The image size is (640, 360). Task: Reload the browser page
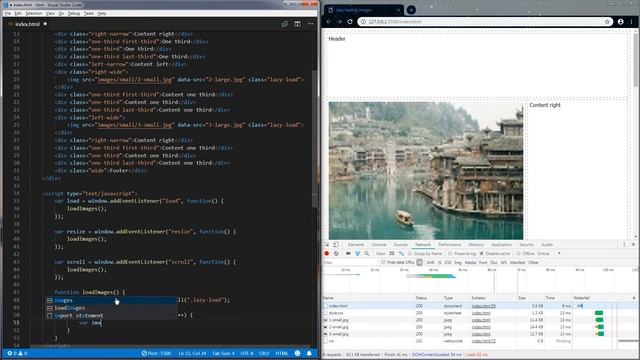point(350,22)
